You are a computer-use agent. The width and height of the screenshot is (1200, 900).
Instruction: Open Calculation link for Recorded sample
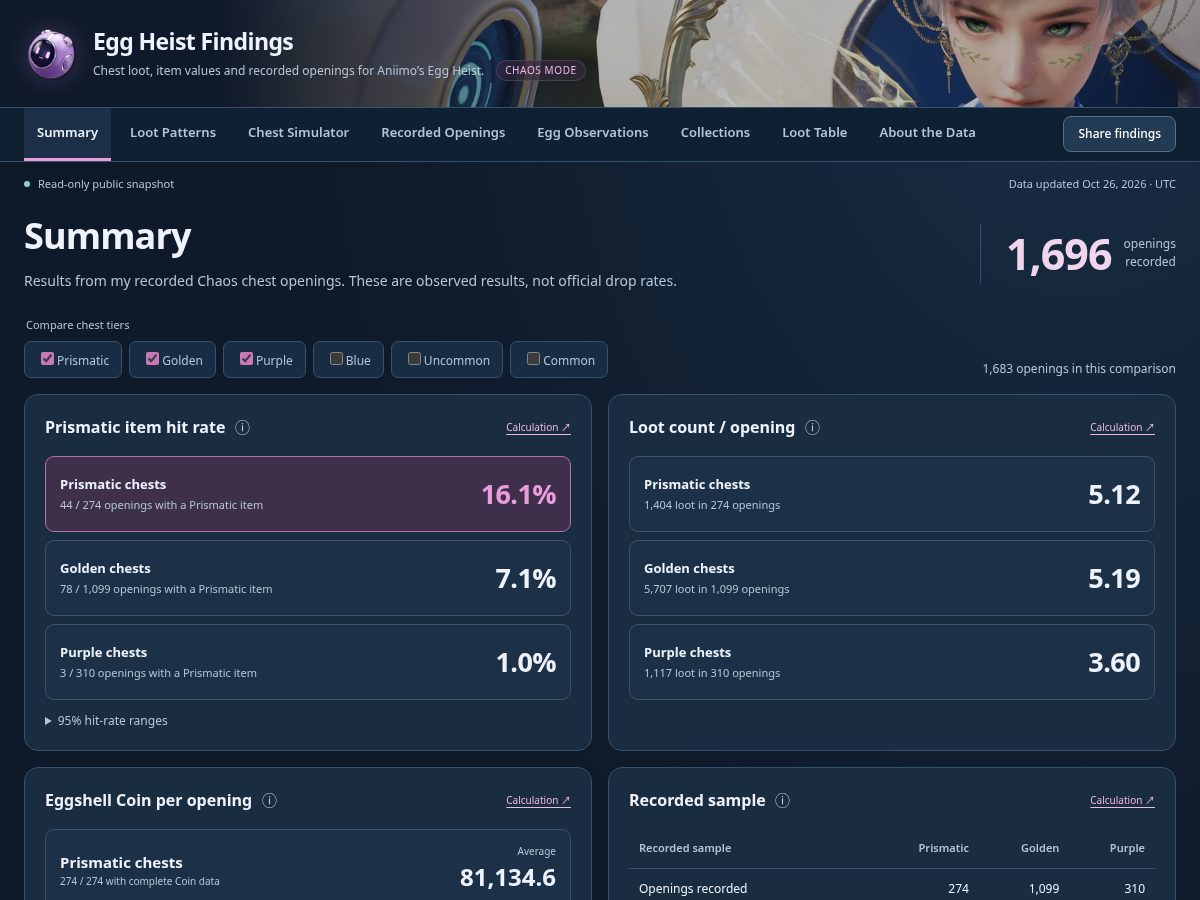[x=1122, y=800]
